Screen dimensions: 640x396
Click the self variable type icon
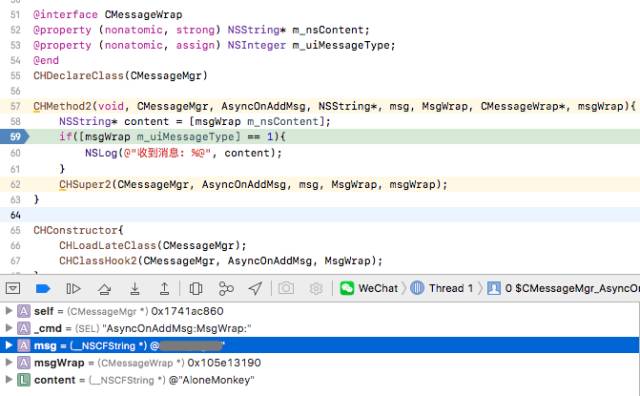click(x=24, y=311)
